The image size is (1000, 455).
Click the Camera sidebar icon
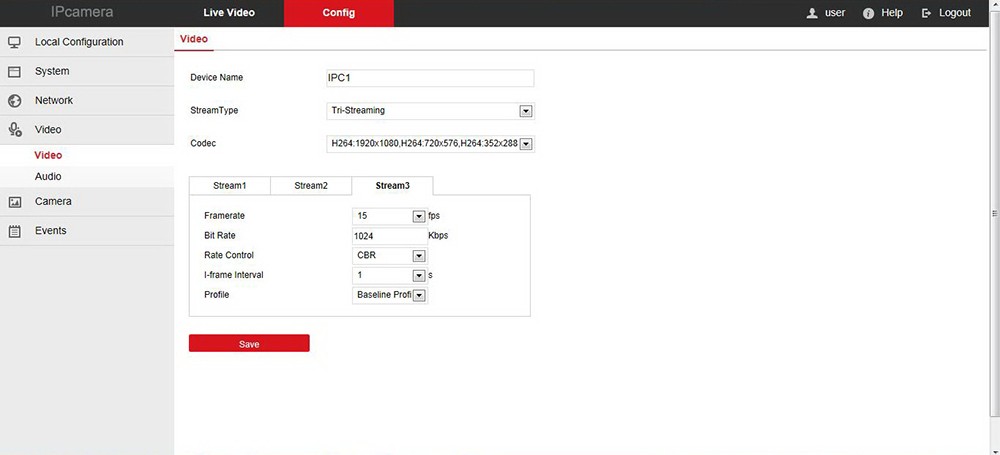(x=15, y=202)
